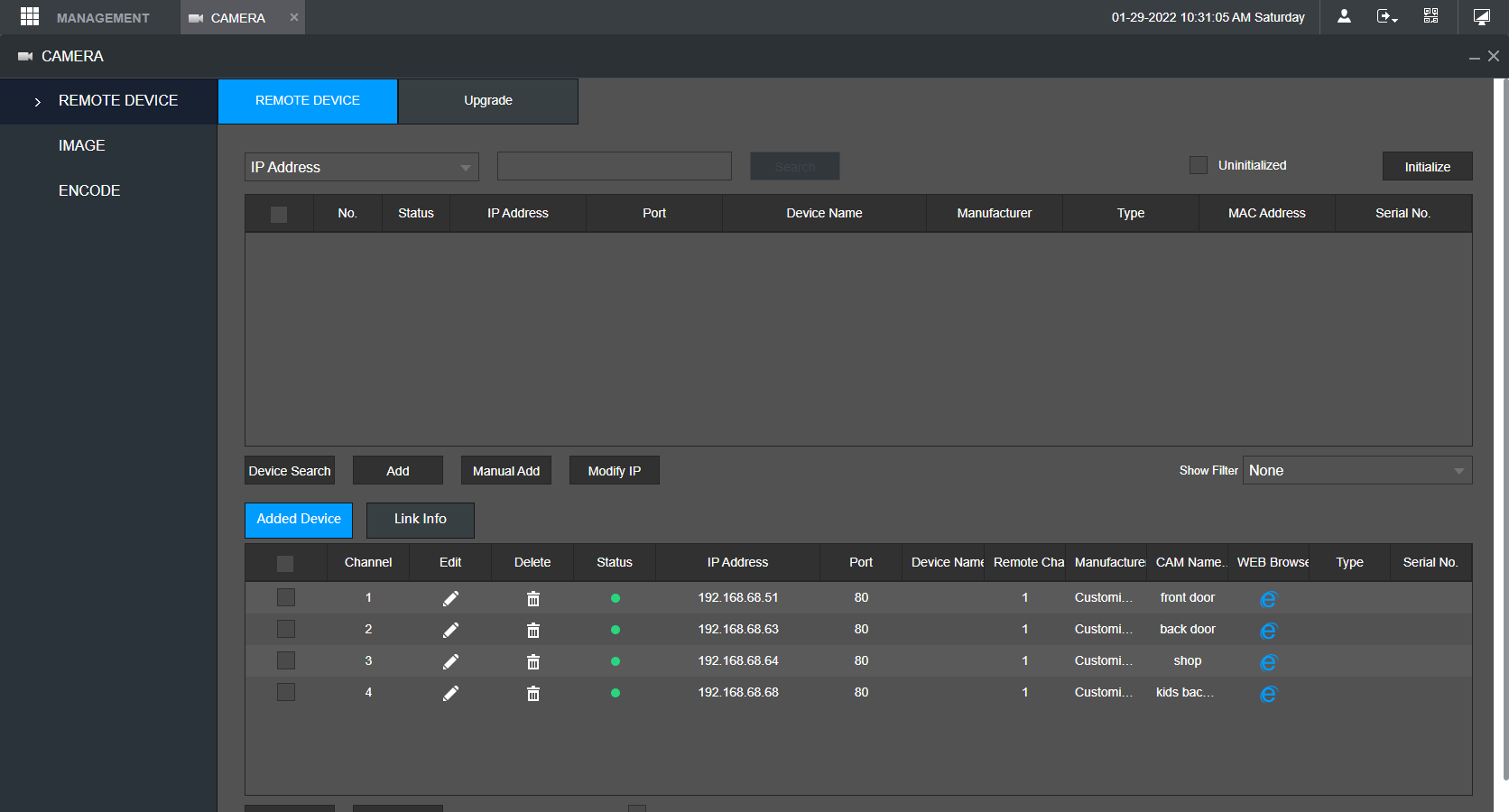The height and width of the screenshot is (812, 1509).
Task: Open the main menu grid icon
Action: tap(30, 16)
